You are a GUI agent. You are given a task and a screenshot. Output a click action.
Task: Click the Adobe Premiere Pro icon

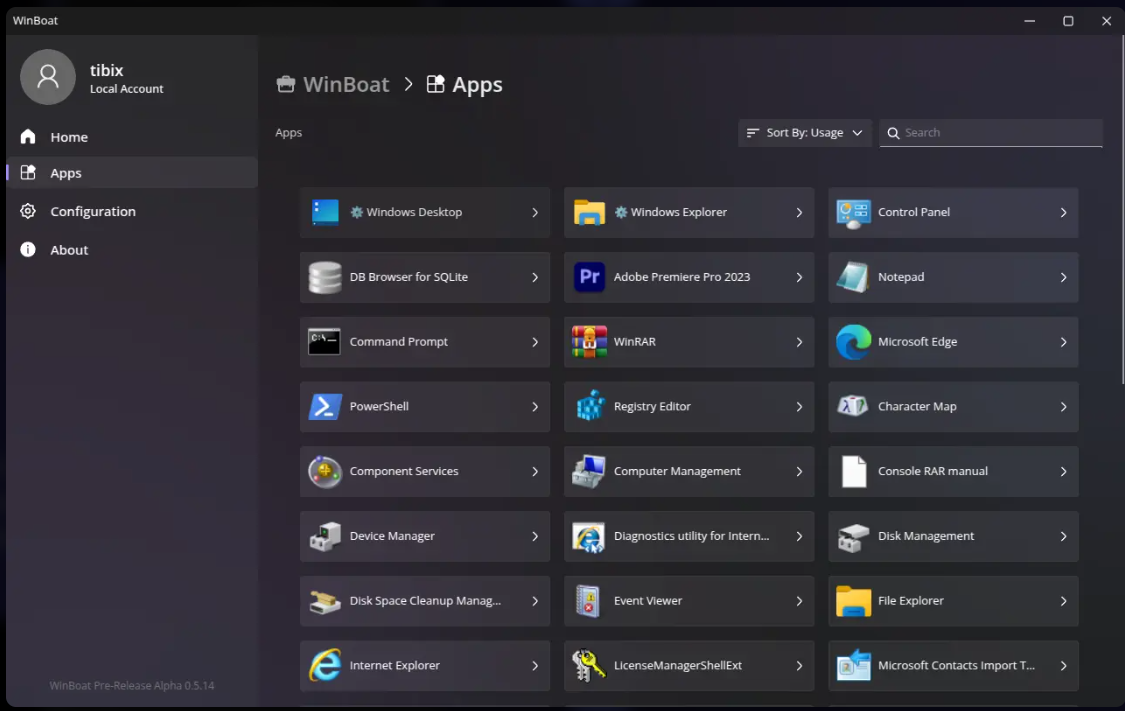point(589,277)
